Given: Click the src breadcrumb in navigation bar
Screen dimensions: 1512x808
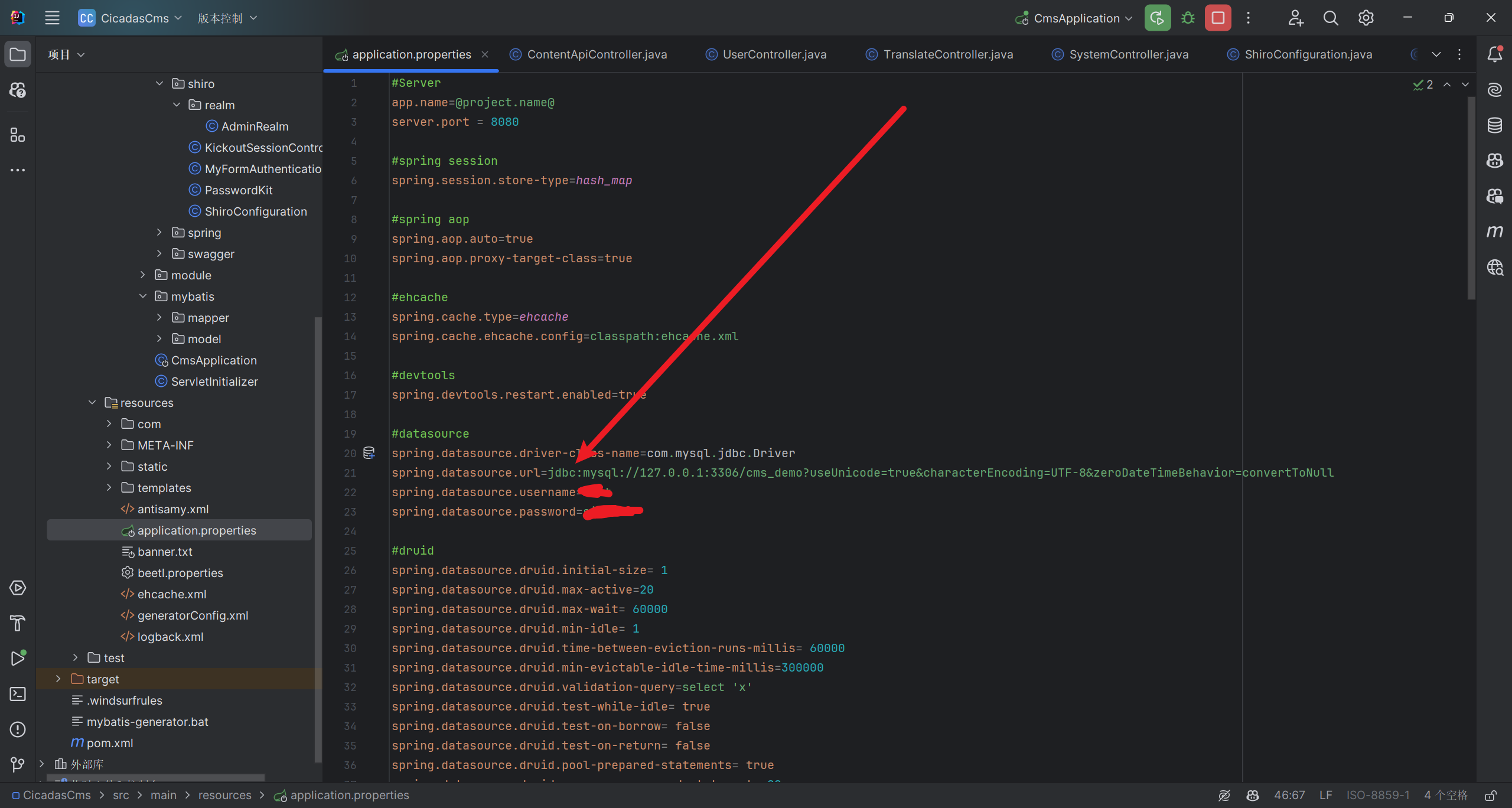Looking at the screenshot, I should 121,796.
